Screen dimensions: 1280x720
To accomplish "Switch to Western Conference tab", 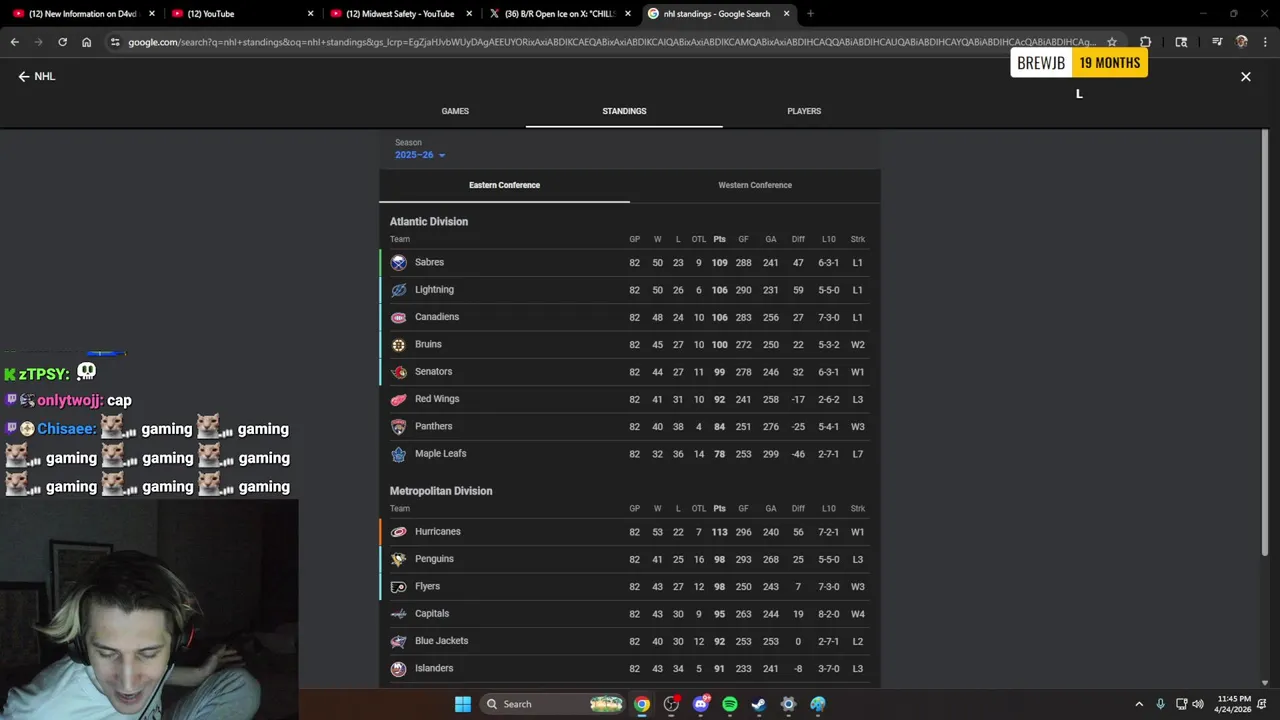I will coord(755,185).
